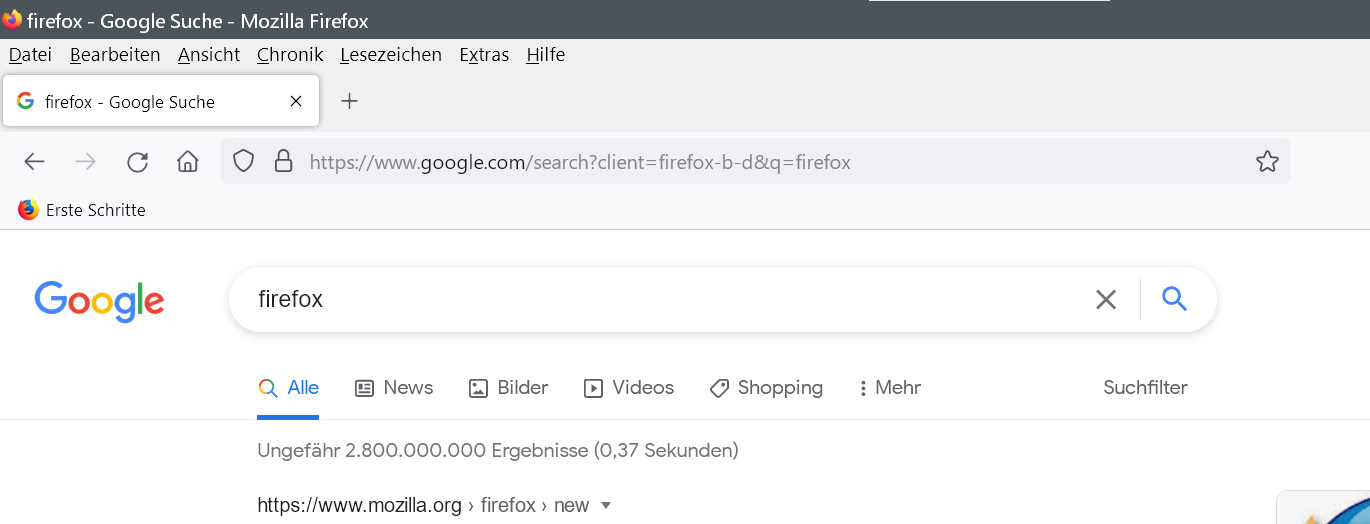
Task: Open the Erste Schritte bookmark
Action: (82, 210)
